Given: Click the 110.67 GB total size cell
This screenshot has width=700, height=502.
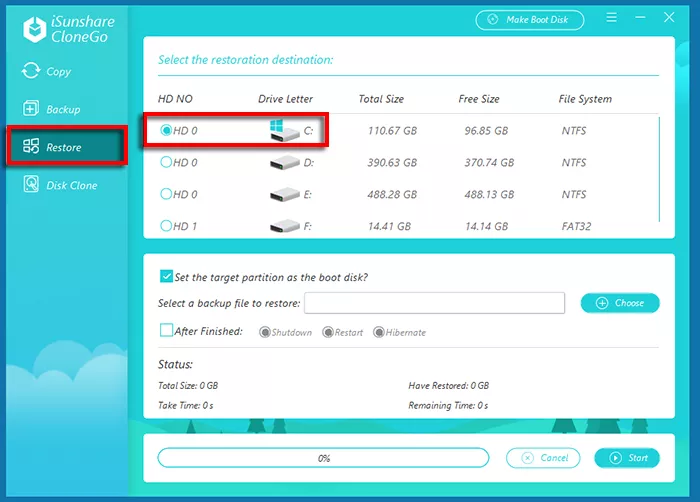Looking at the screenshot, I should point(392,130).
